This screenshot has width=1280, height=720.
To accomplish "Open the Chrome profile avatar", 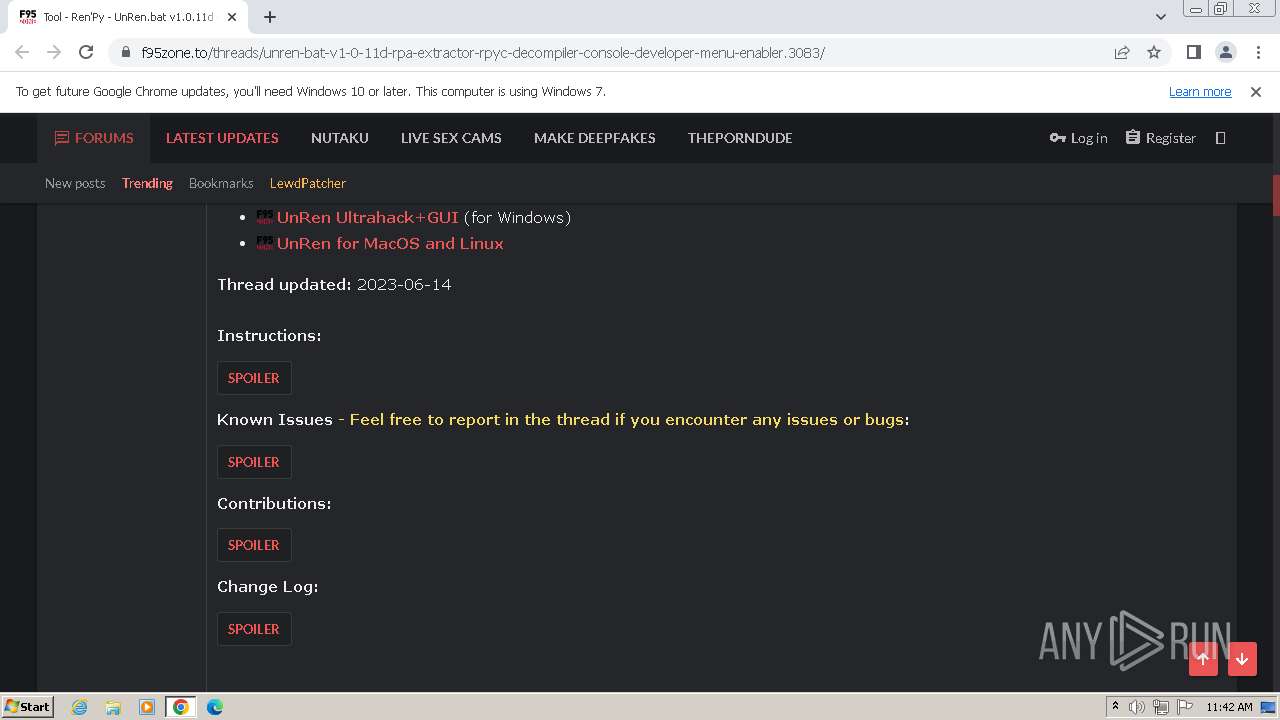I will tap(1225, 52).
